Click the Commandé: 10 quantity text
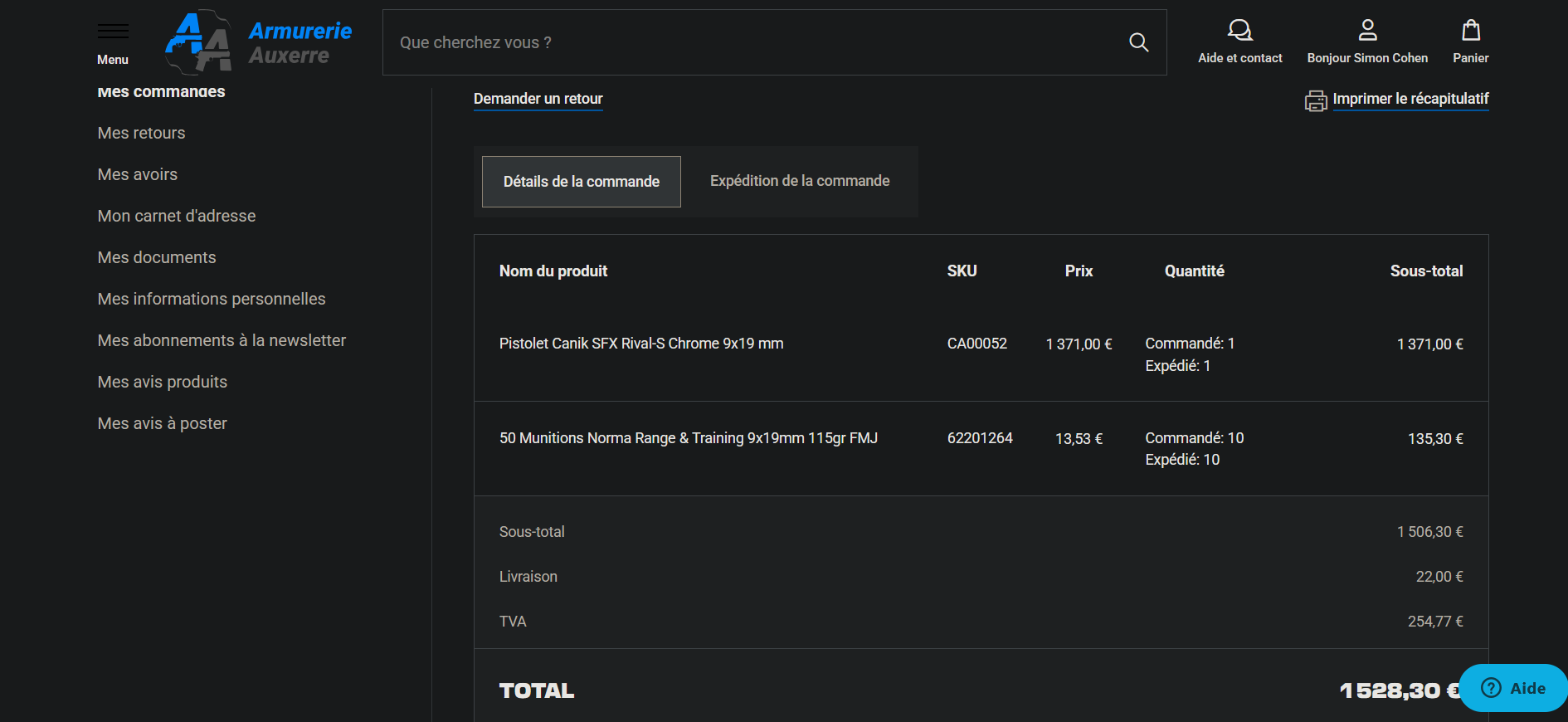The height and width of the screenshot is (722, 1568). pyautogui.click(x=1195, y=438)
